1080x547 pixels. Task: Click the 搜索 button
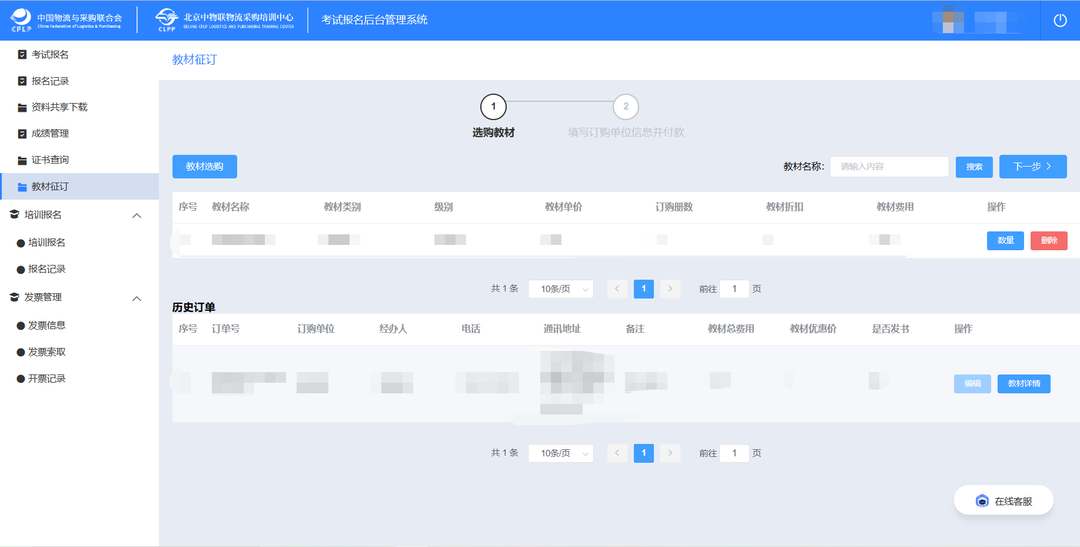coord(974,167)
